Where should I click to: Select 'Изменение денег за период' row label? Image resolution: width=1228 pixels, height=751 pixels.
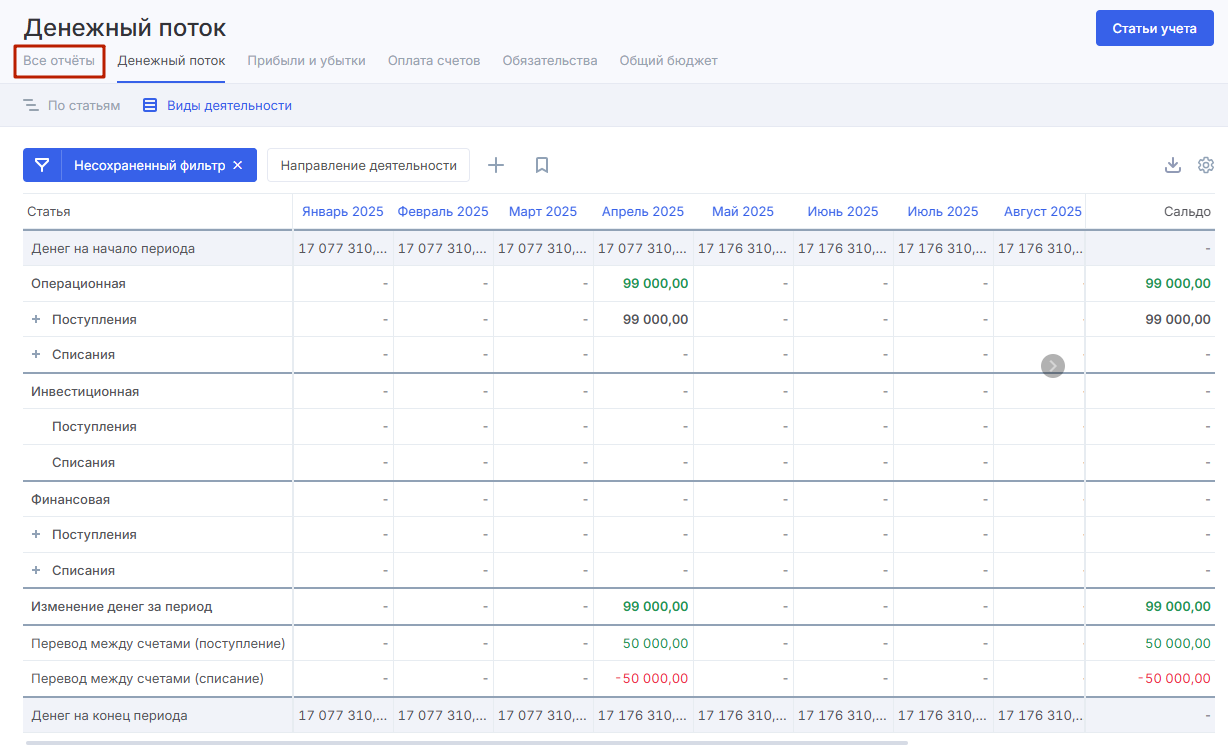122,607
